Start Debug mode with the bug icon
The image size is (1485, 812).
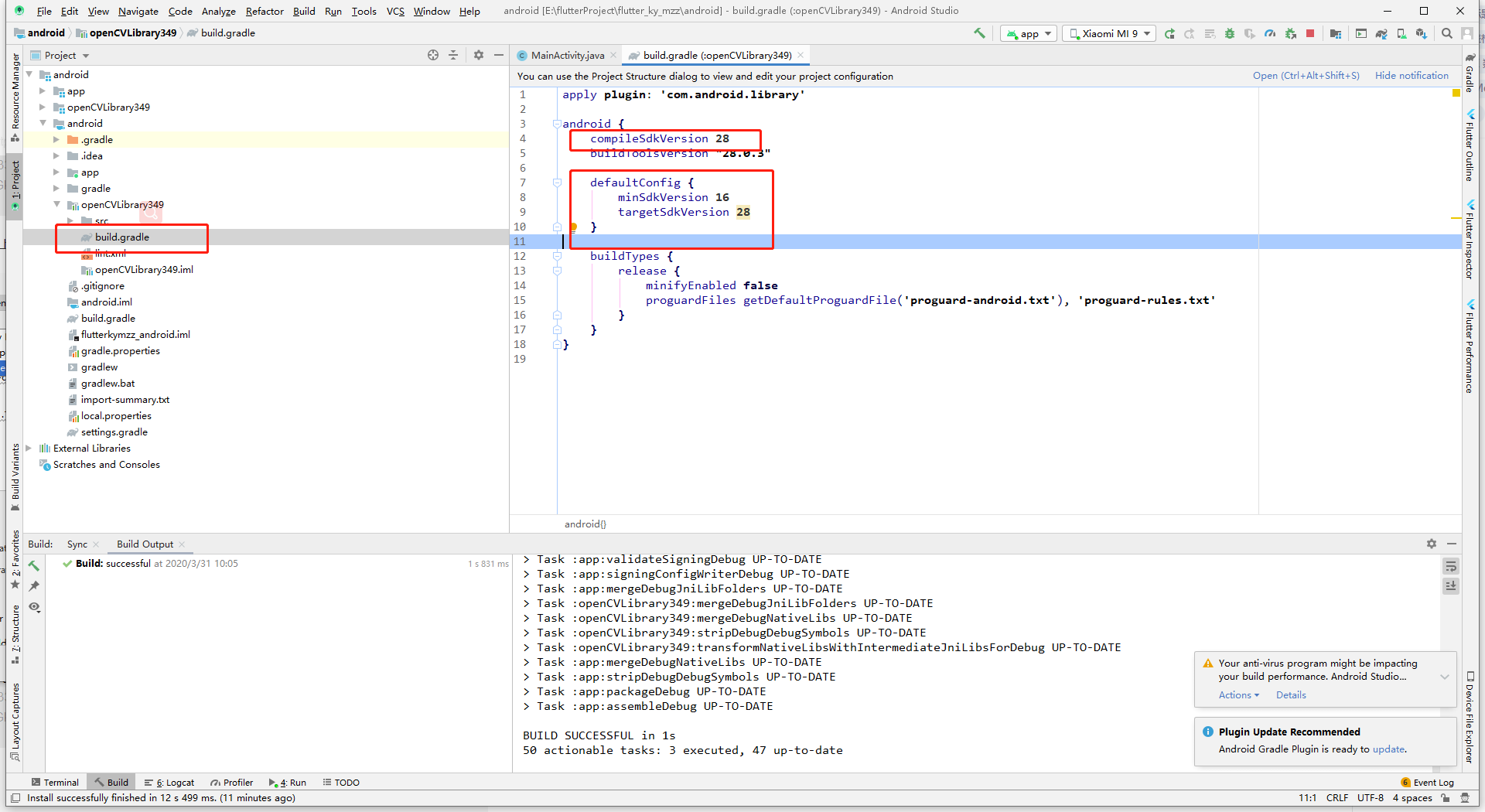pos(1230,33)
